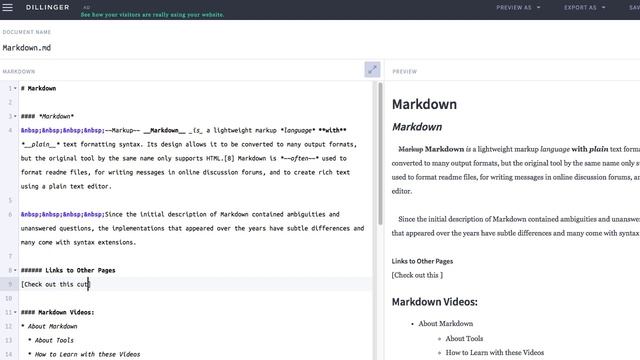Click the editor vertical scrollbar thumb

tap(380, 153)
